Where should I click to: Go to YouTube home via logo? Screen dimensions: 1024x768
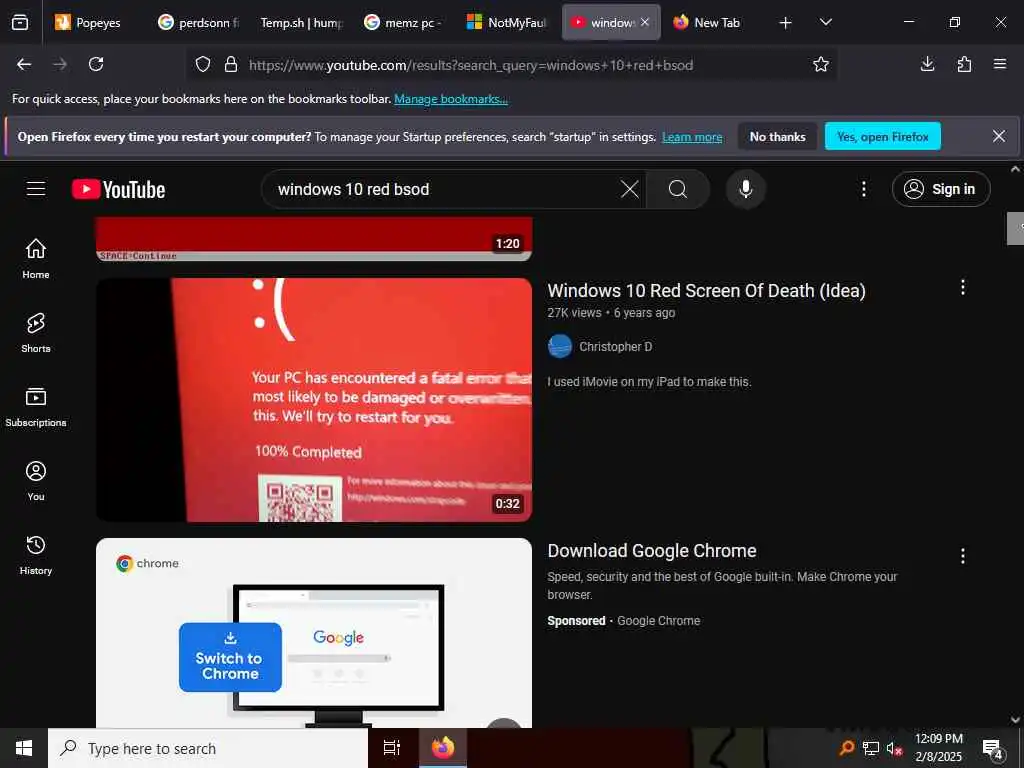pyautogui.click(x=118, y=189)
